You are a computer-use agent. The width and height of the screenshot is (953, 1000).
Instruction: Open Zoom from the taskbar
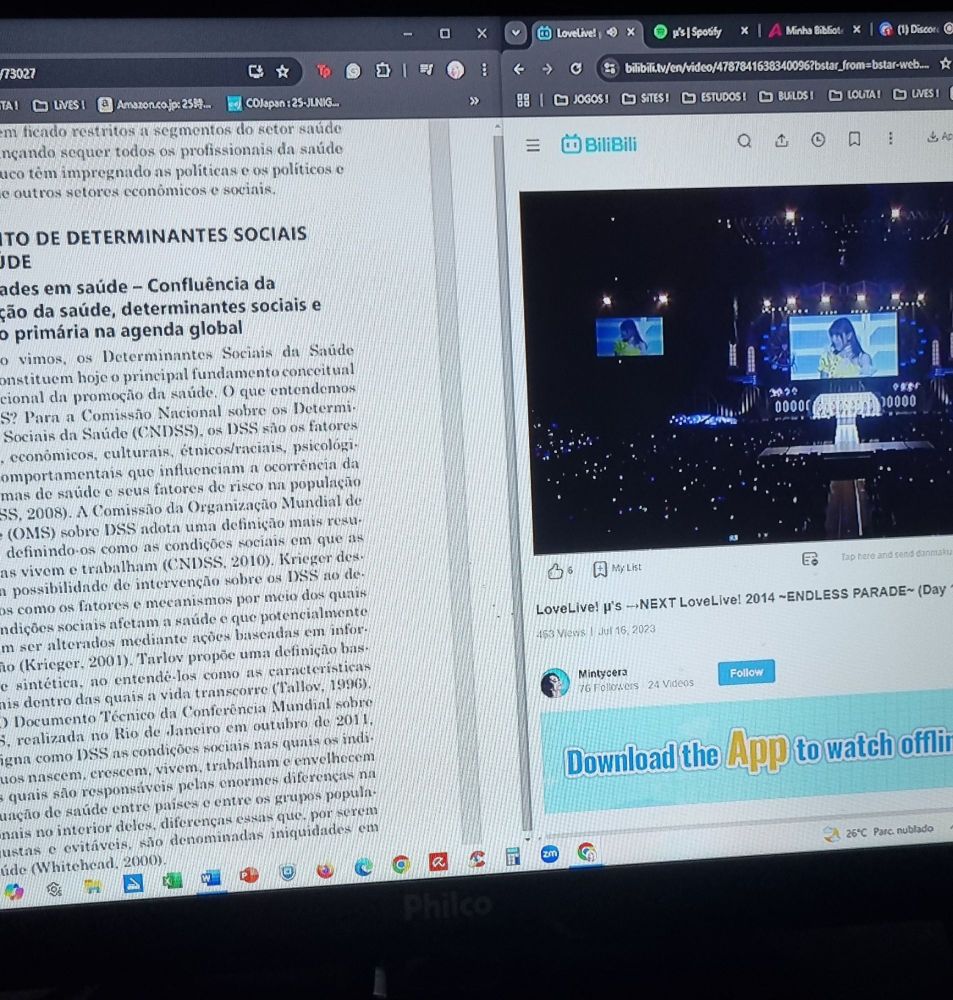[x=550, y=853]
